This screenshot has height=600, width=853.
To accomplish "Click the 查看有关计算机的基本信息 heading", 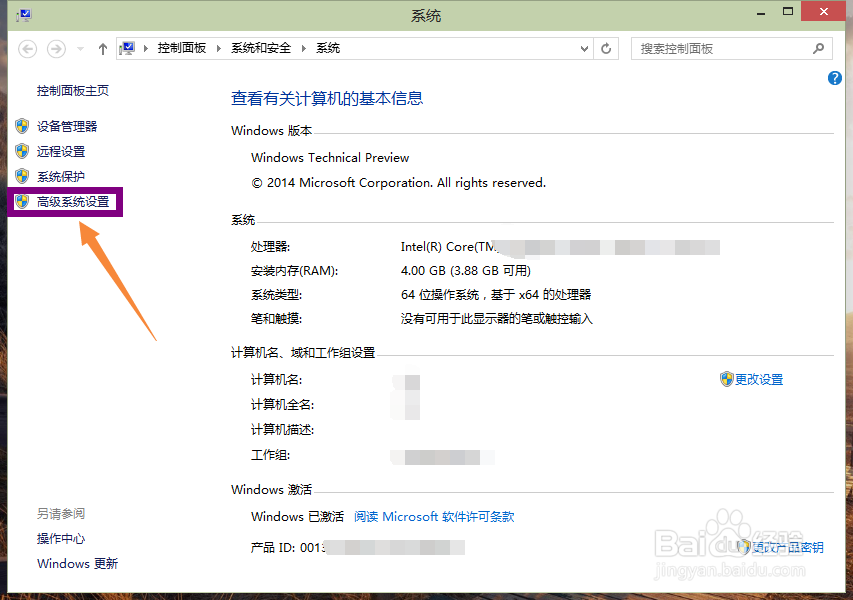I will coord(327,98).
